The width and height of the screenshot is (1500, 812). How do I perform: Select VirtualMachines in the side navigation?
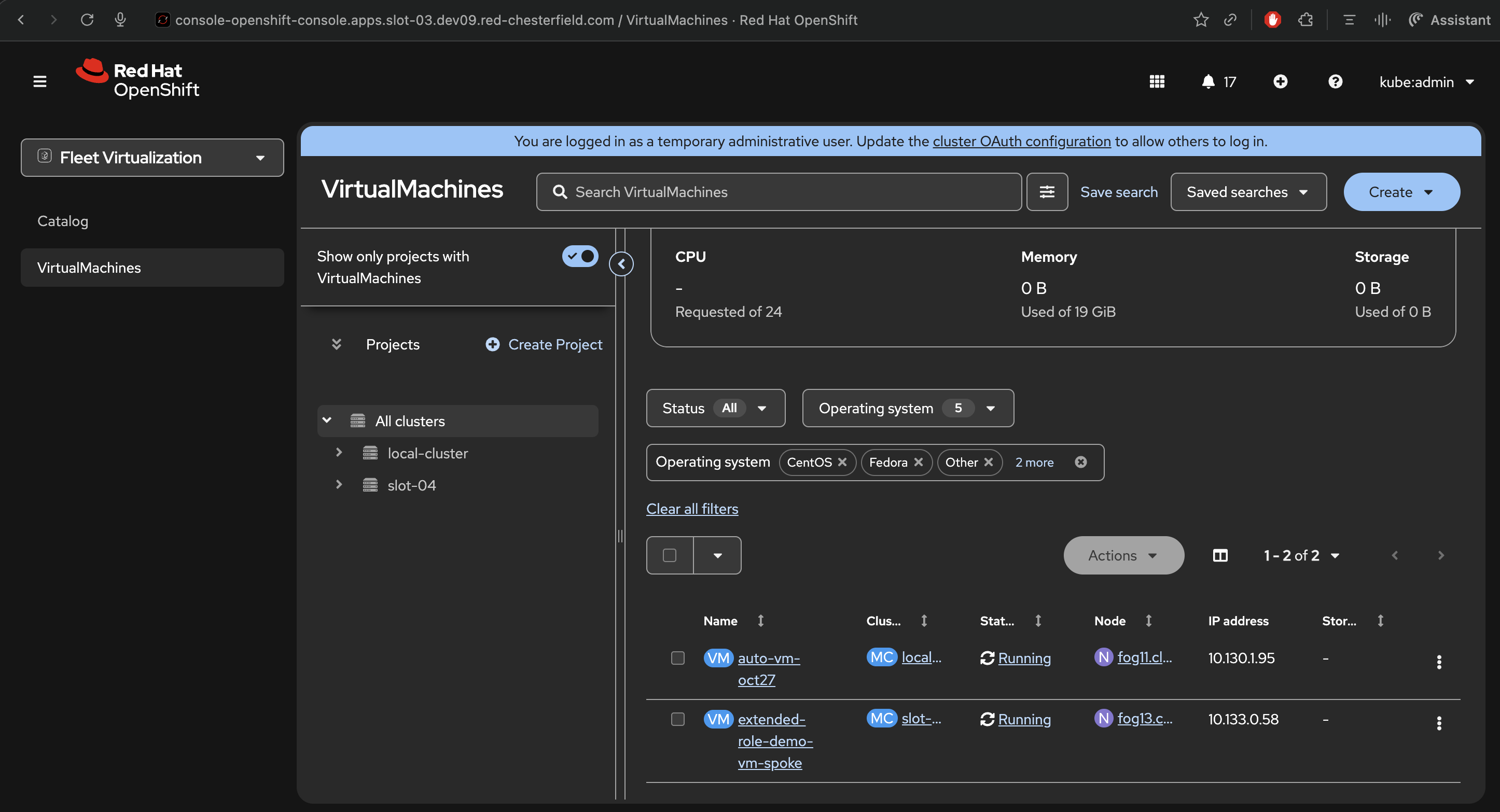coord(89,268)
